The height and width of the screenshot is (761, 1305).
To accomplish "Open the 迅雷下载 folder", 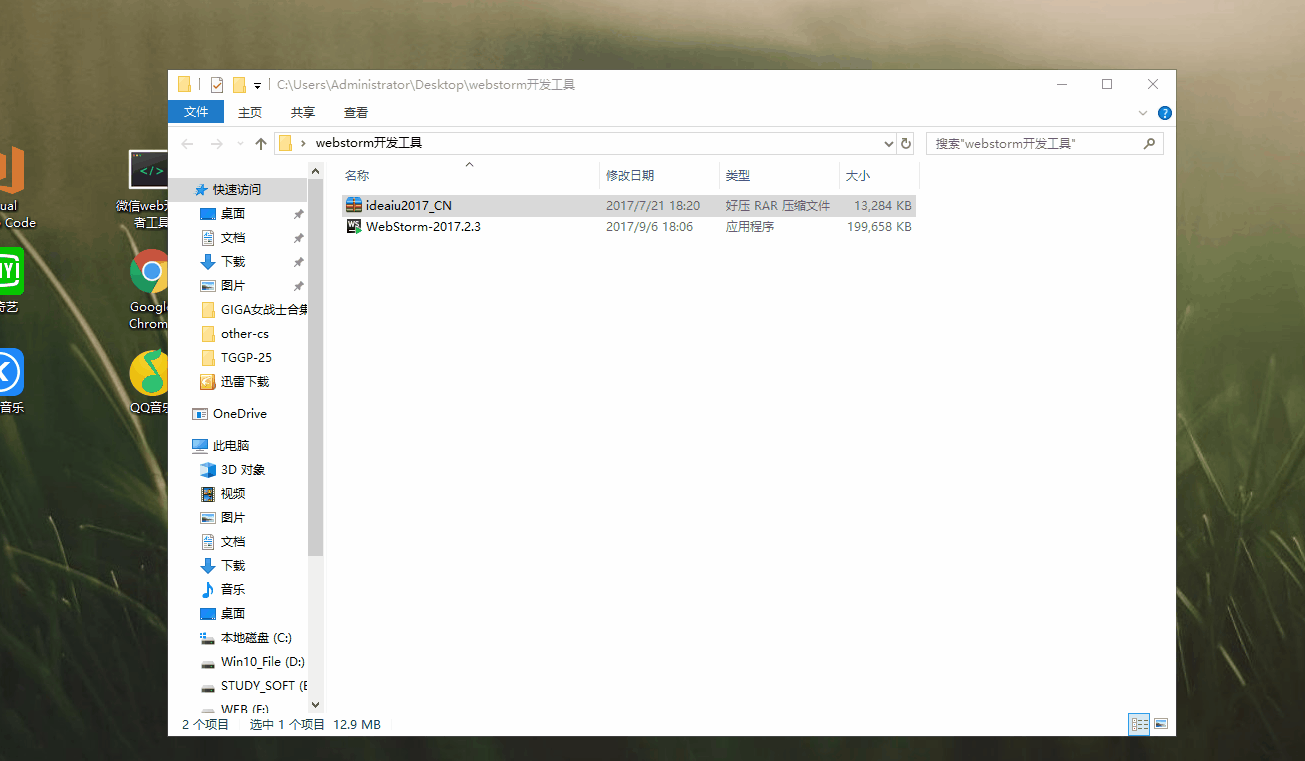I will pos(244,381).
